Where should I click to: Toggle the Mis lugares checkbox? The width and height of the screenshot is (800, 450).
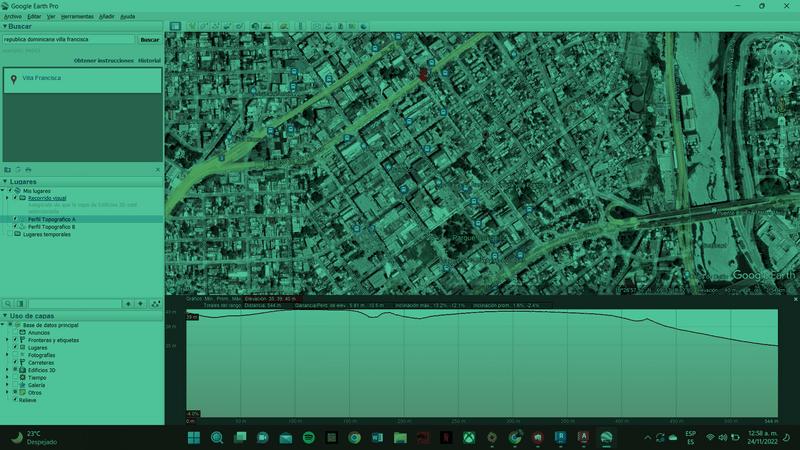[x=10, y=190]
